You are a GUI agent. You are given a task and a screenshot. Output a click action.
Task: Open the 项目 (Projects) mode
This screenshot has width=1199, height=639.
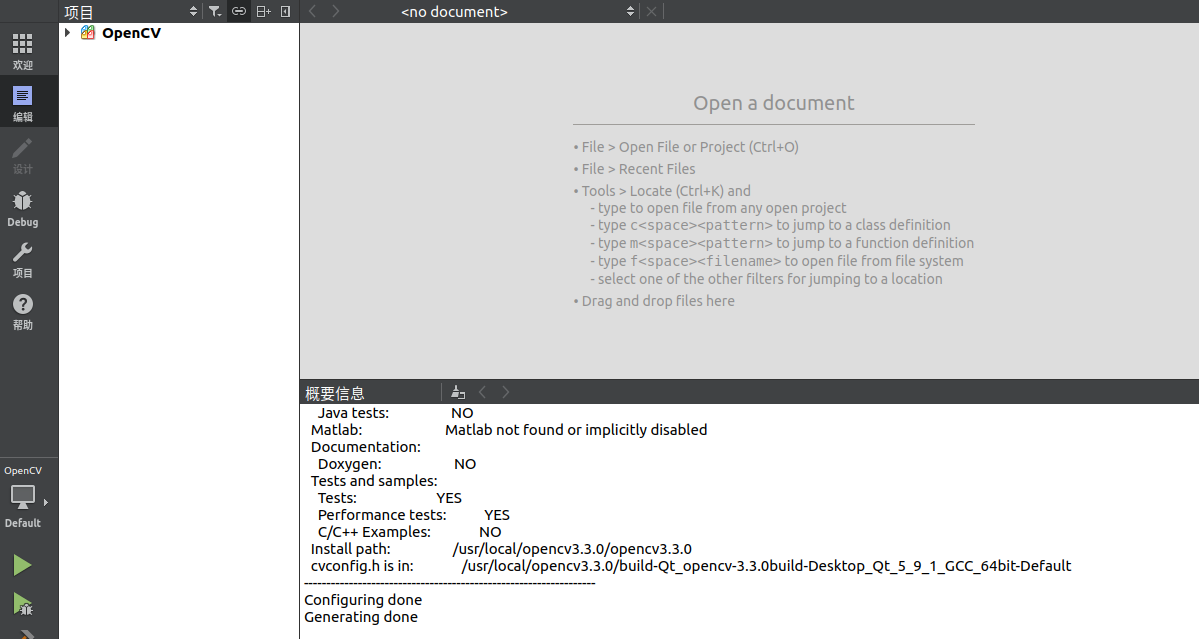pos(22,260)
